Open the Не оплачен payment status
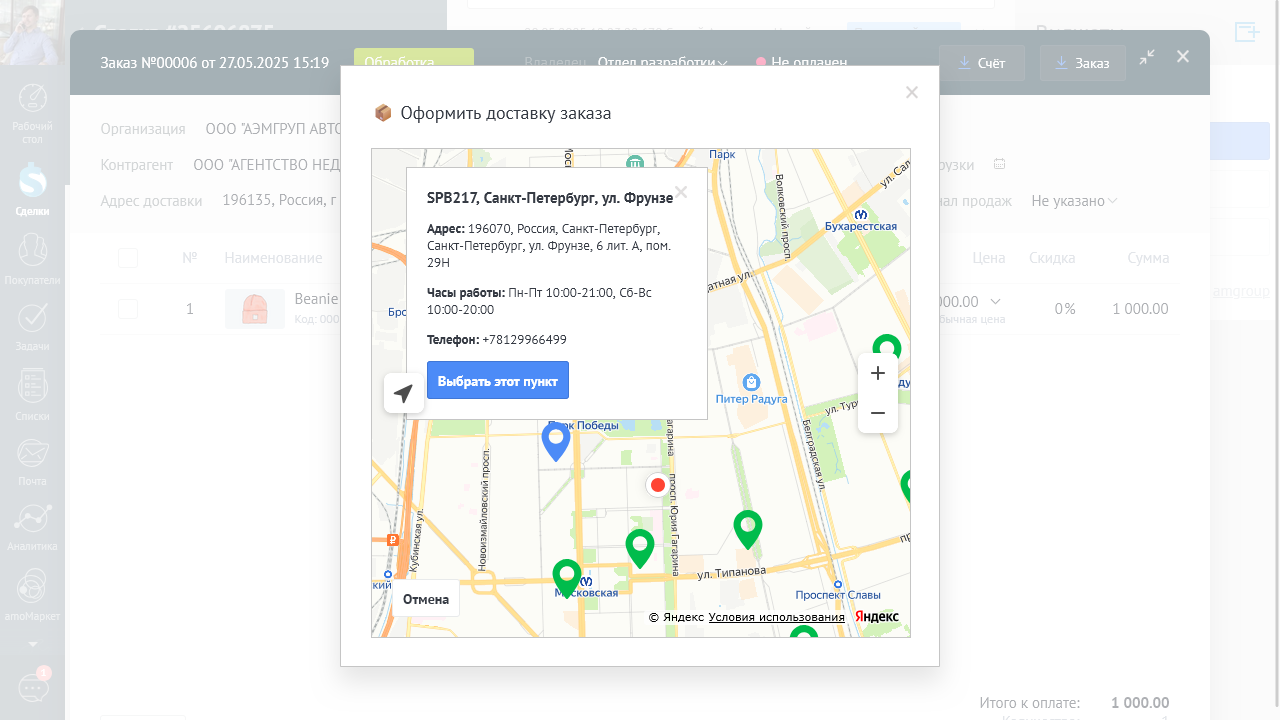 tap(802, 62)
